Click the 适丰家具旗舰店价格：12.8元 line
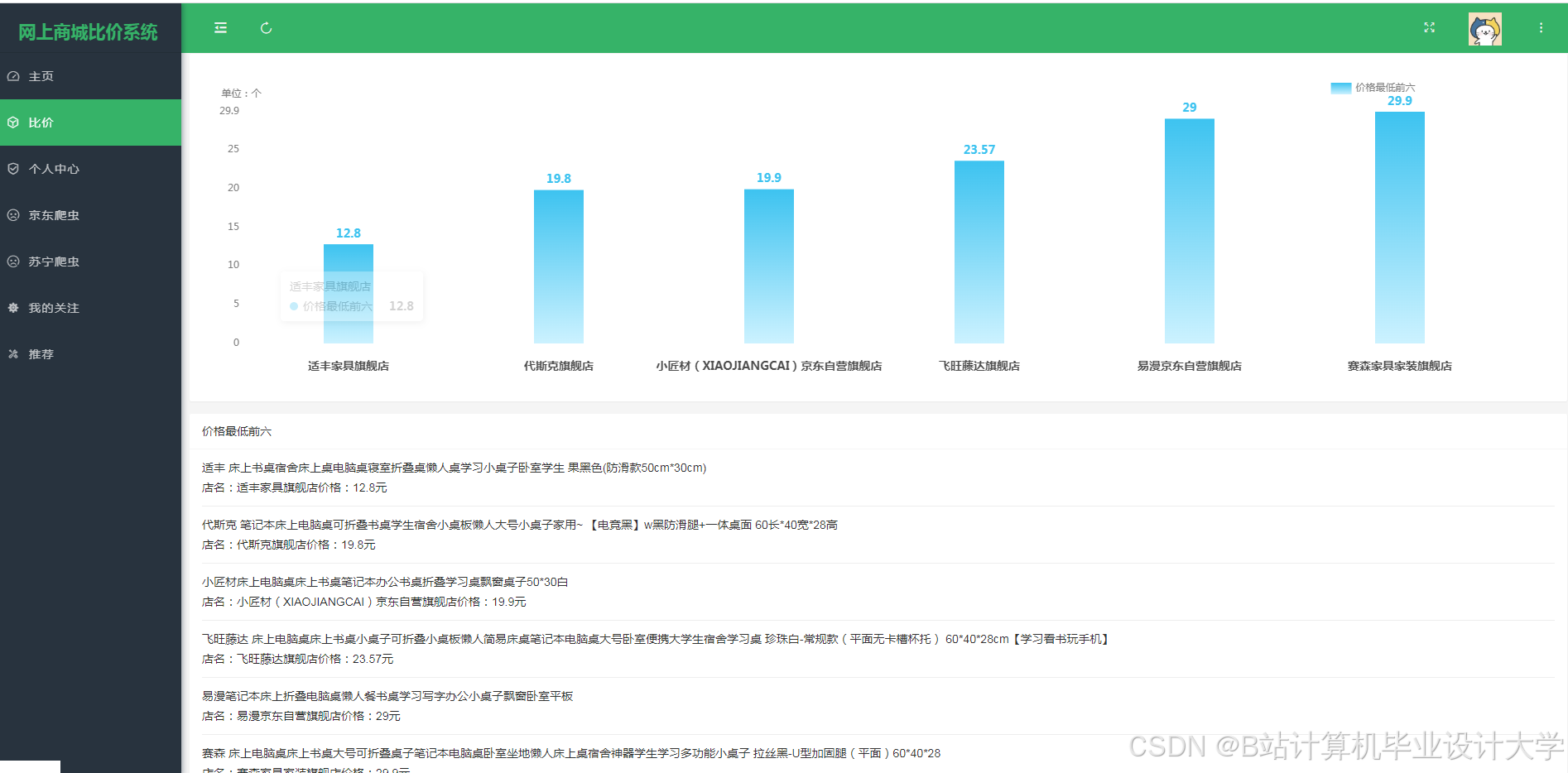The width and height of the screenshot is (1568, 773). (x=294, y=487)
